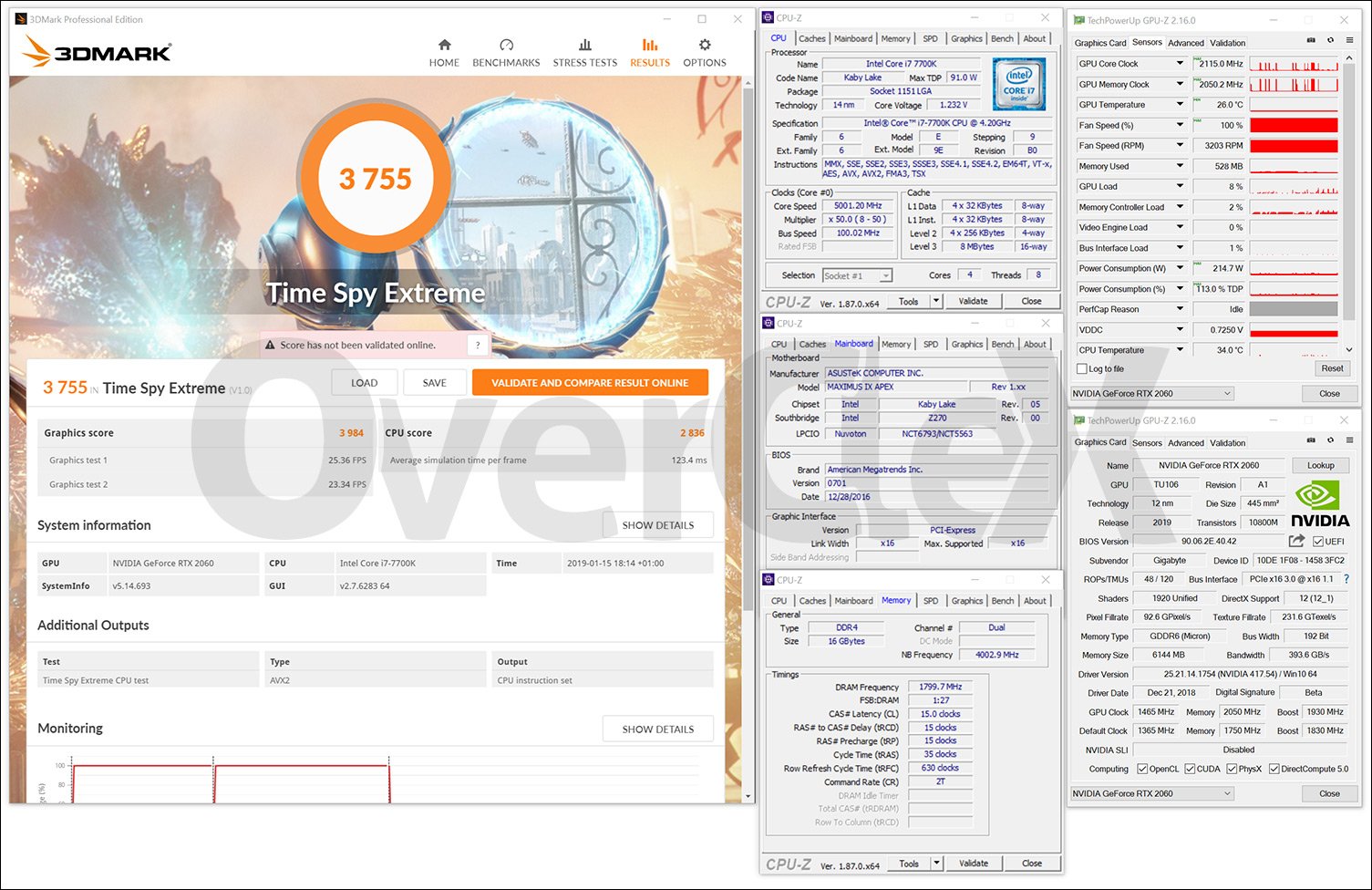Click the orange 3 755 score circle
Viewport: 1372px width, 890px height.
tap(375, 179)
